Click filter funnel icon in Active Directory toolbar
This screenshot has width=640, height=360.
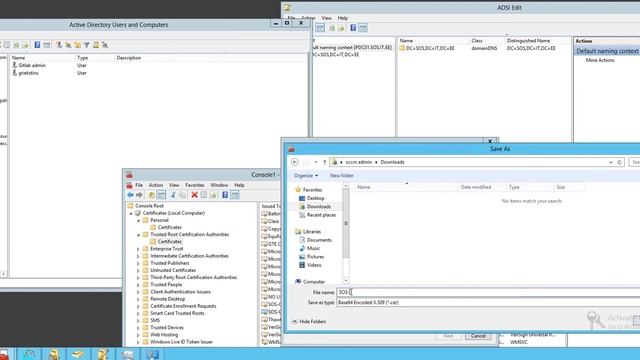[87, 45]
